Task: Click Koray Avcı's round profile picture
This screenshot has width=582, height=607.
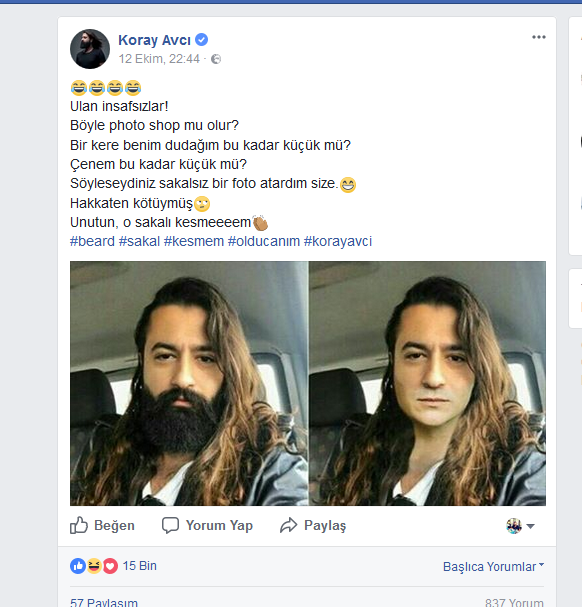Action: tap(90, 49)
